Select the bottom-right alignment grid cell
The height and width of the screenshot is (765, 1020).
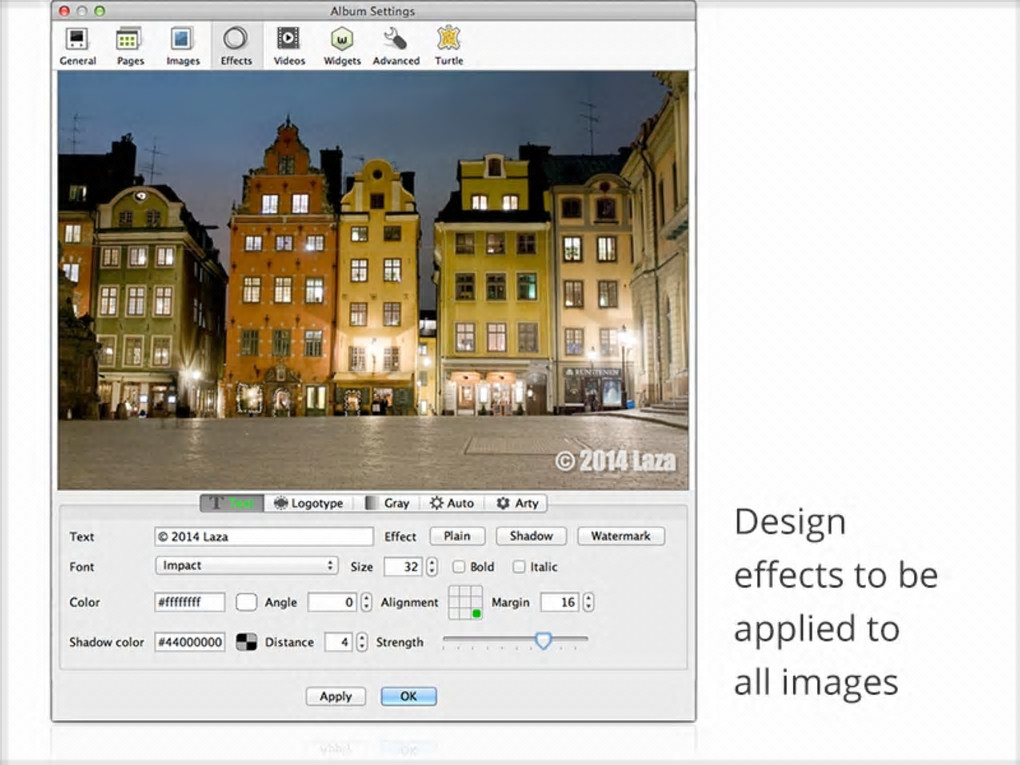tap(476, 613)
